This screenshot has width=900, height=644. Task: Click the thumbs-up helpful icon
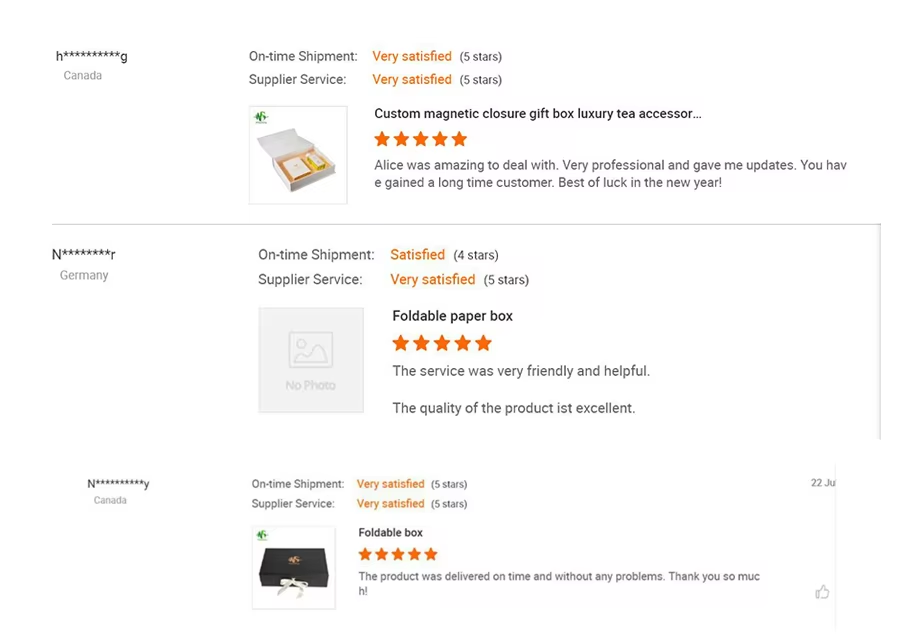[822, 592]
